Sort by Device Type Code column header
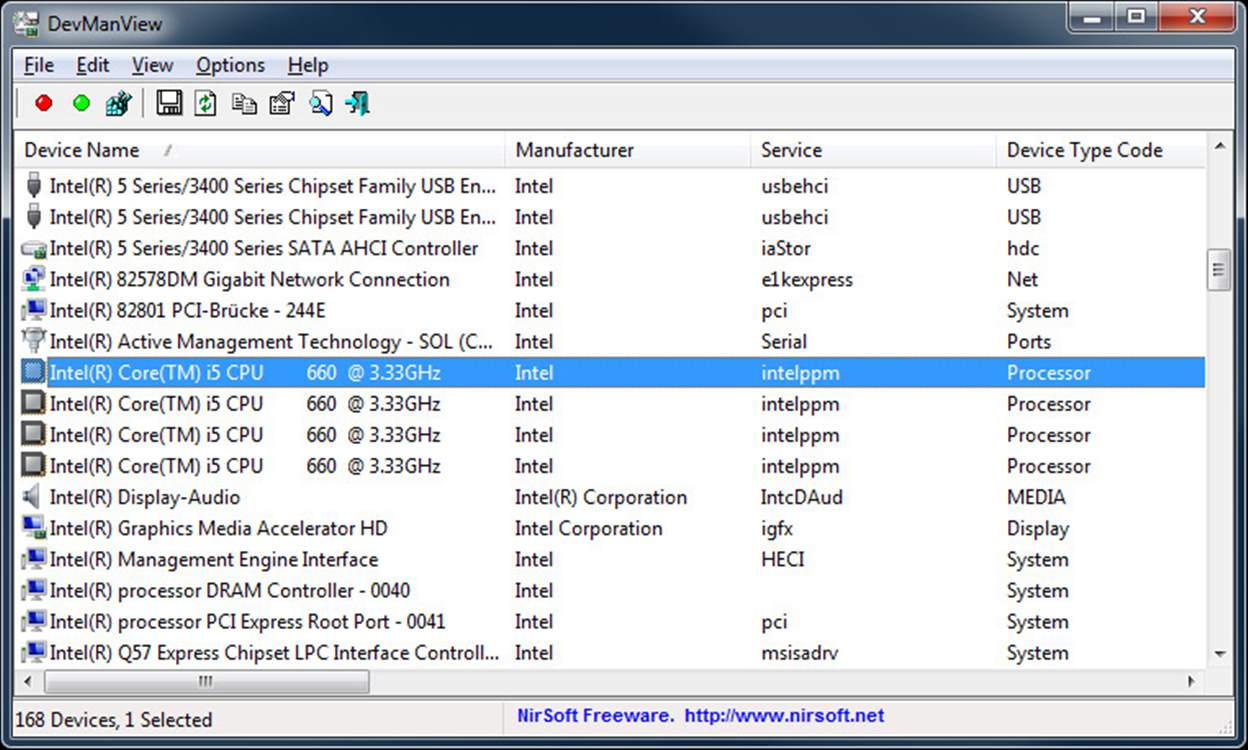1248x750 pixels. (x=1100, y=150)
